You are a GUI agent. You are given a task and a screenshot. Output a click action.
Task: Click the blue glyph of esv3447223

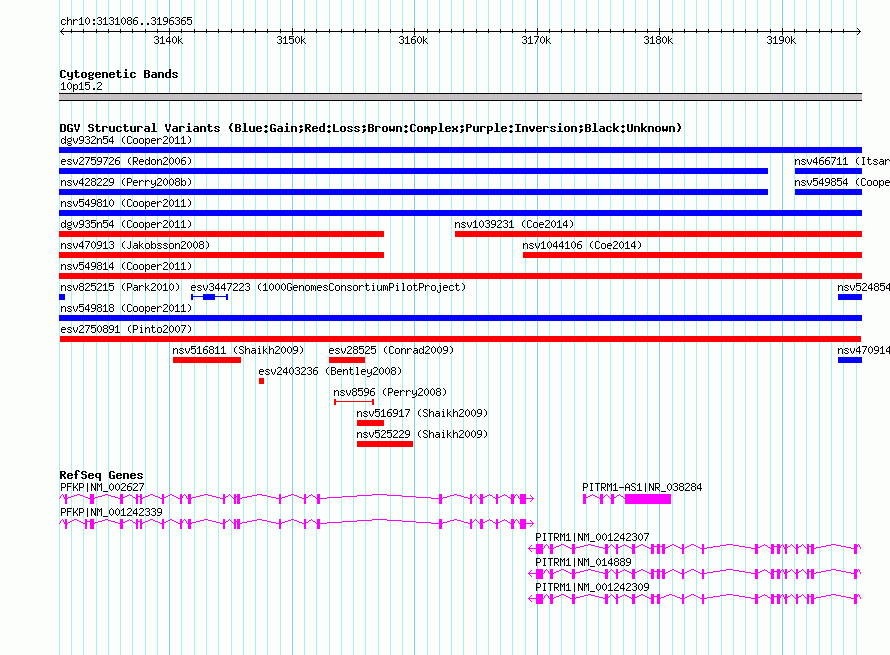tap(209, 297)
